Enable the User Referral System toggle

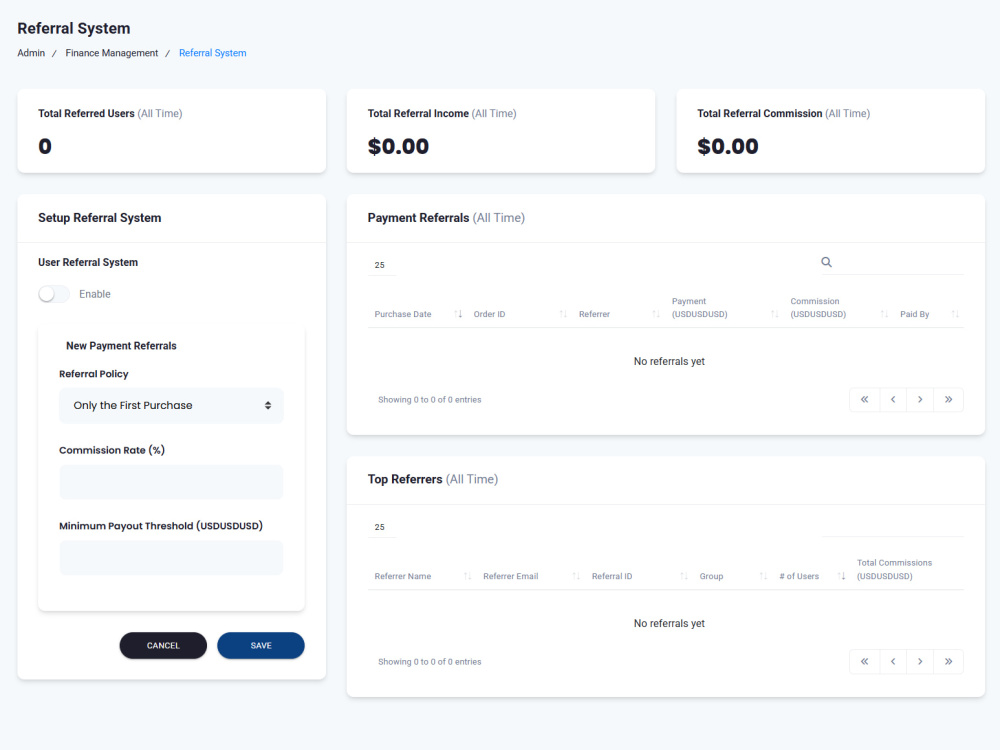click(x=54, y=294)
